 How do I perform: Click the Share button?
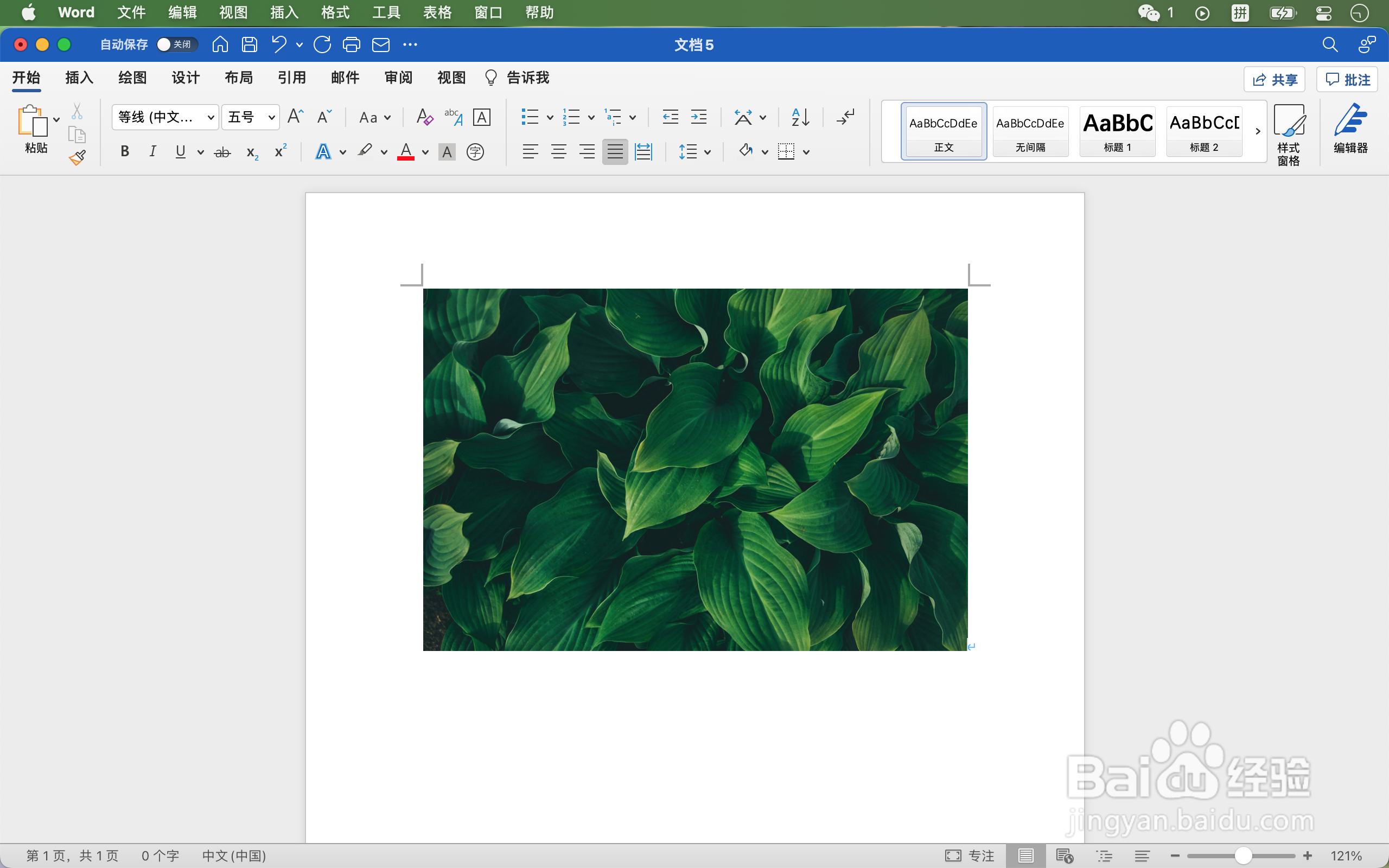(x=1274, y=79)
